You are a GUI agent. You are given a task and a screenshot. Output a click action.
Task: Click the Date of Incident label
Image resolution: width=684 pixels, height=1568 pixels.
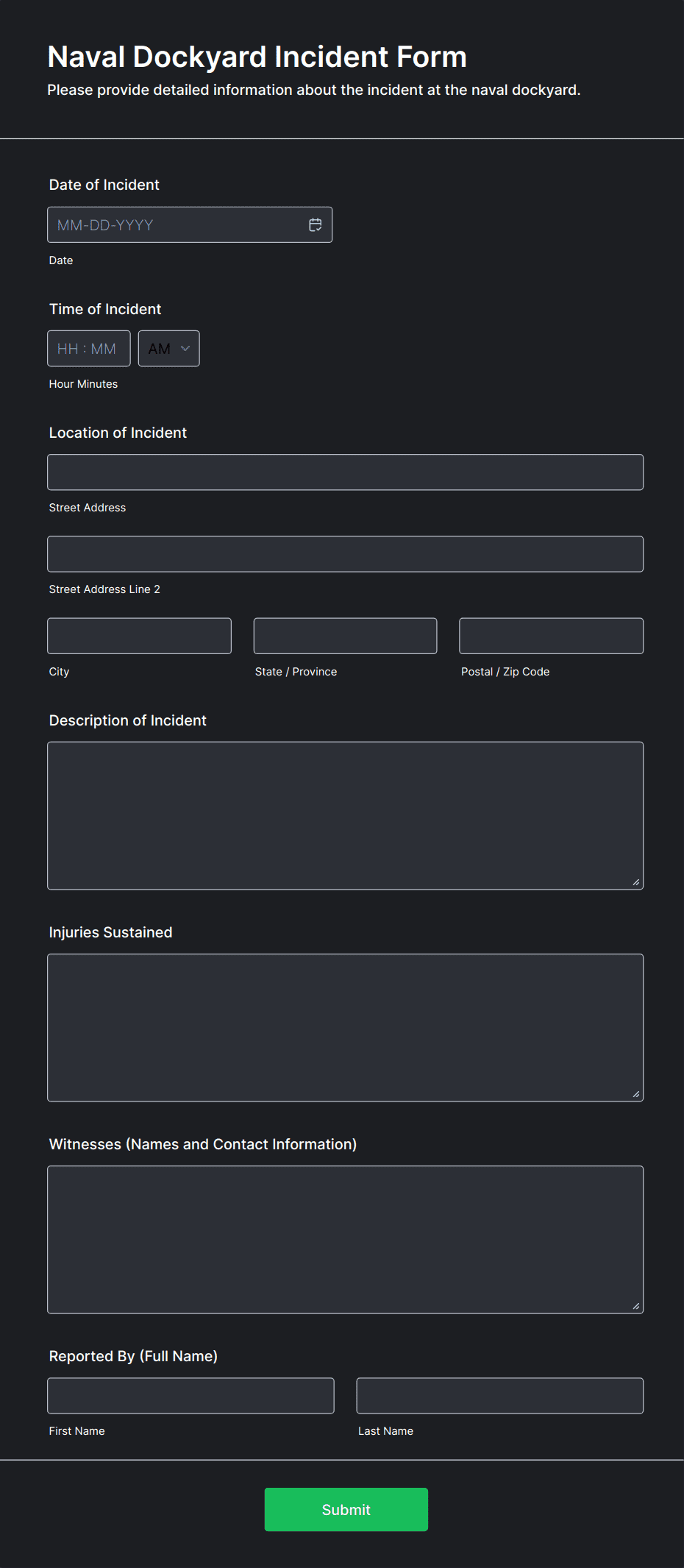pos(104,185)
